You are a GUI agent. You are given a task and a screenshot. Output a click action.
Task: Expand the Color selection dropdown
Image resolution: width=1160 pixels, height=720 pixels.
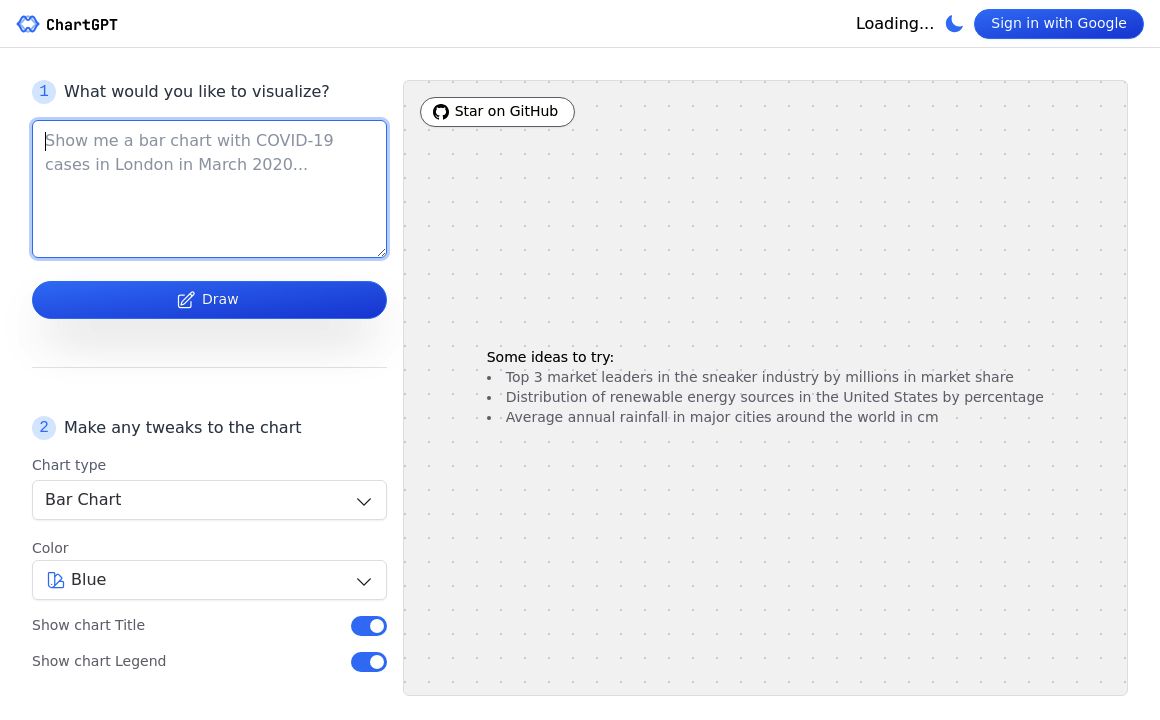pos(209,580)
